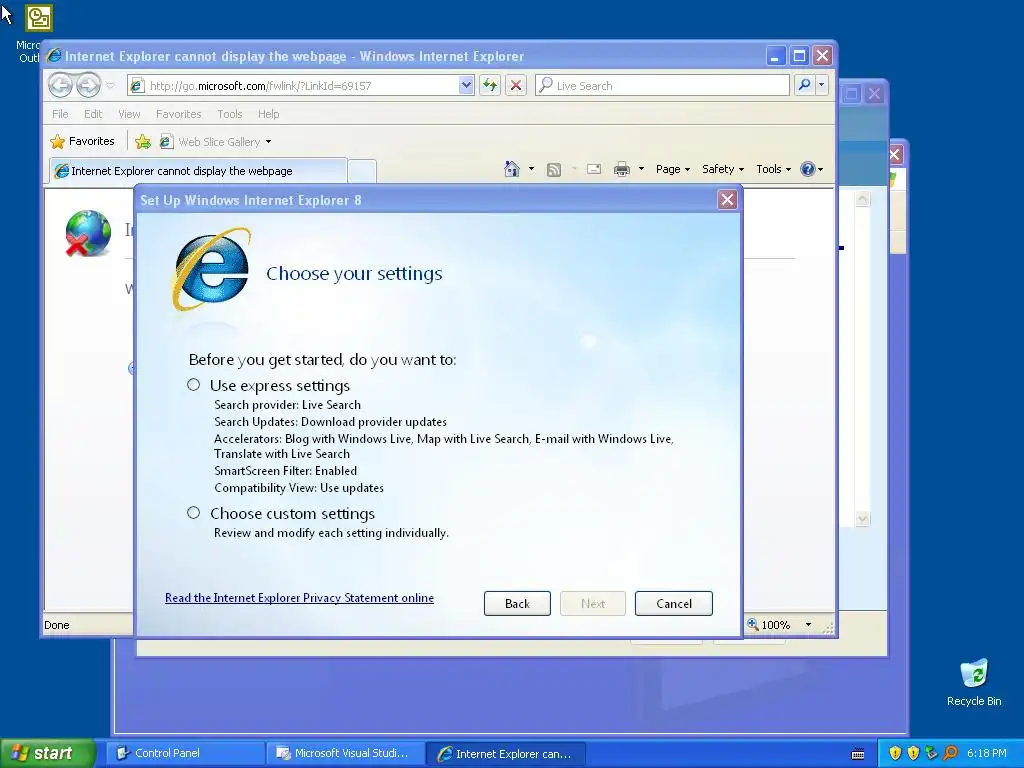Click the zoom level magnifier in status bar
This screenshot has height=768, width=1024.
click(753, 624)
